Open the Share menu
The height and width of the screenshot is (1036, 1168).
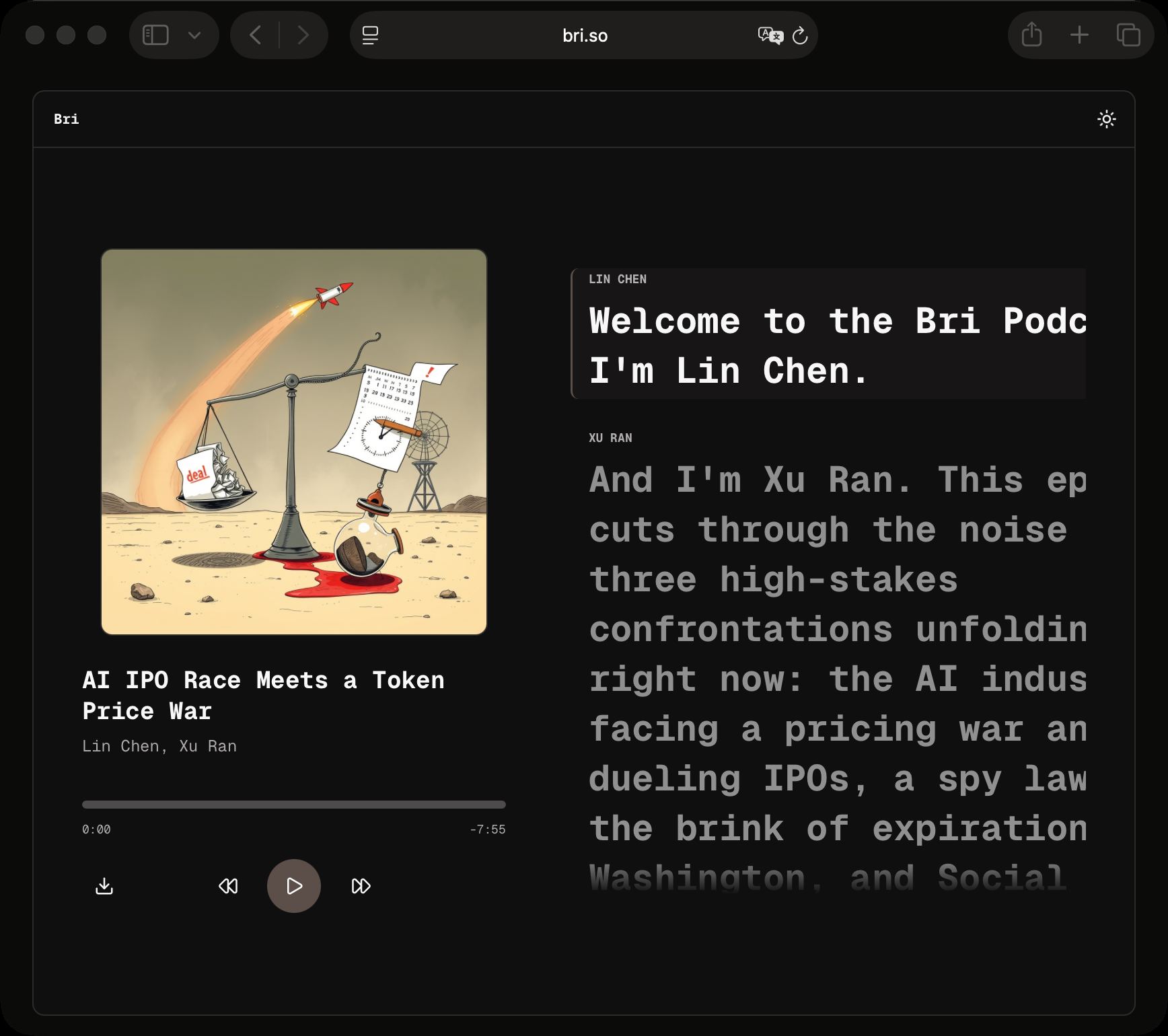click(1031, 35)
